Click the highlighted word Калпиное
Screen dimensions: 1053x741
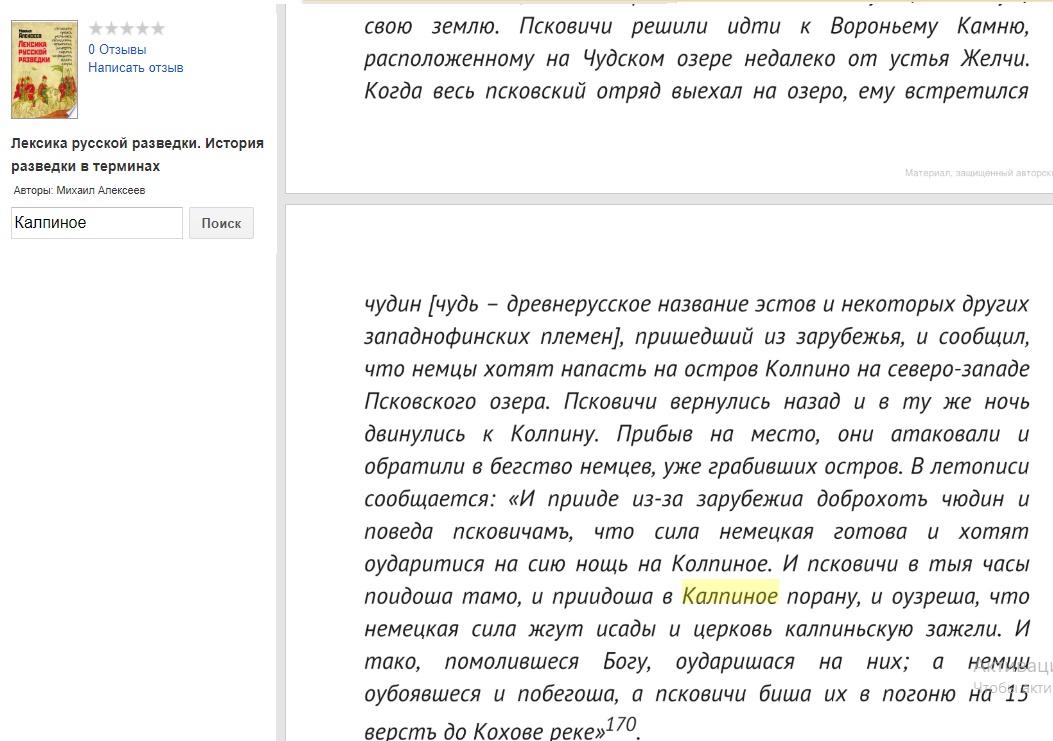[729, 596]
